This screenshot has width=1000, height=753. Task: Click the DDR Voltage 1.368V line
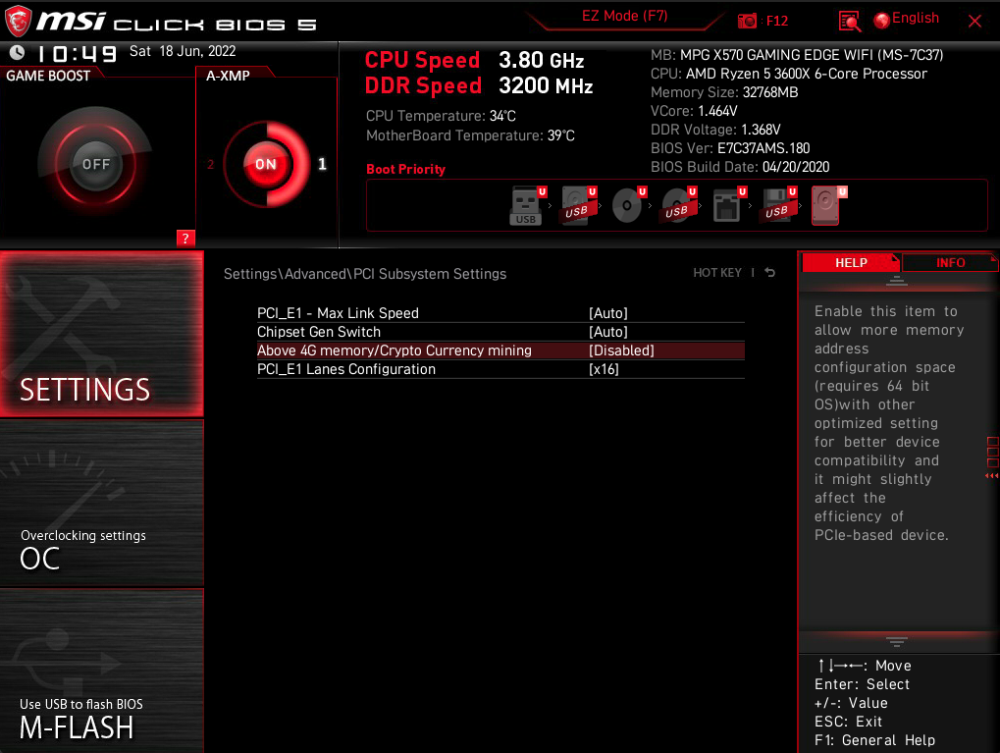click(715, 129)
